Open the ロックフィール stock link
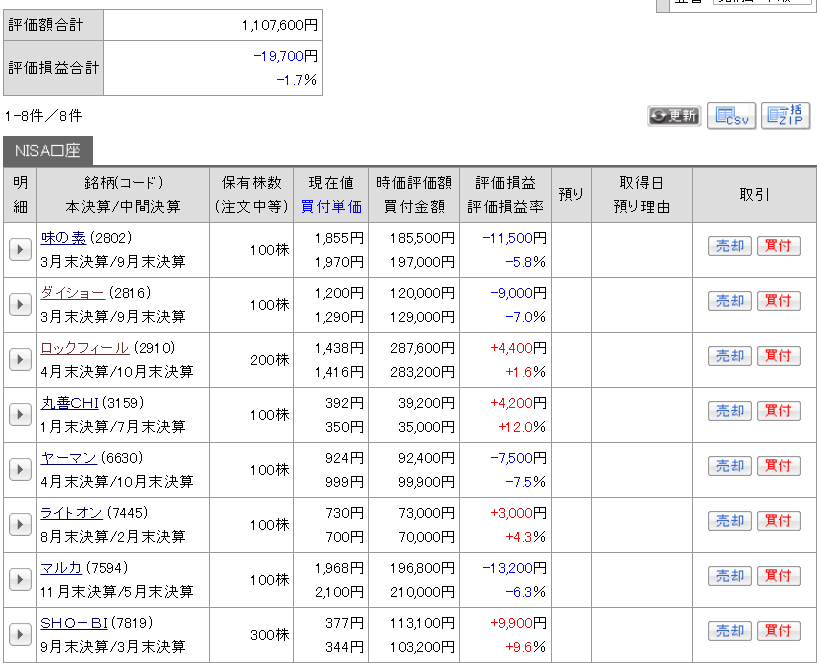The image size is (820, 663). 85,348
